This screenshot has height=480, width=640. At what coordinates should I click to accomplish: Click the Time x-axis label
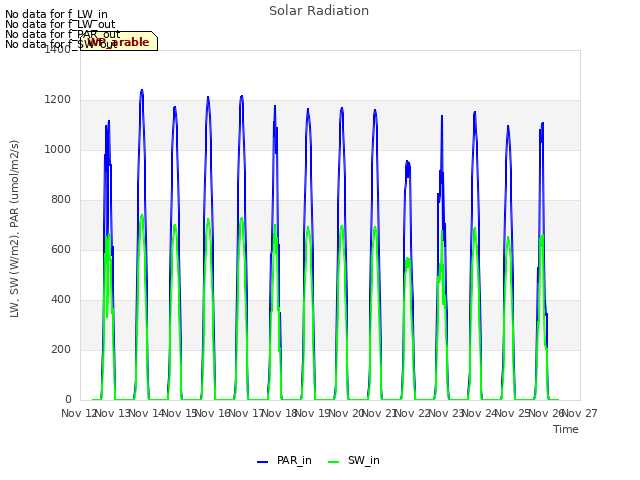coord(566,429)
